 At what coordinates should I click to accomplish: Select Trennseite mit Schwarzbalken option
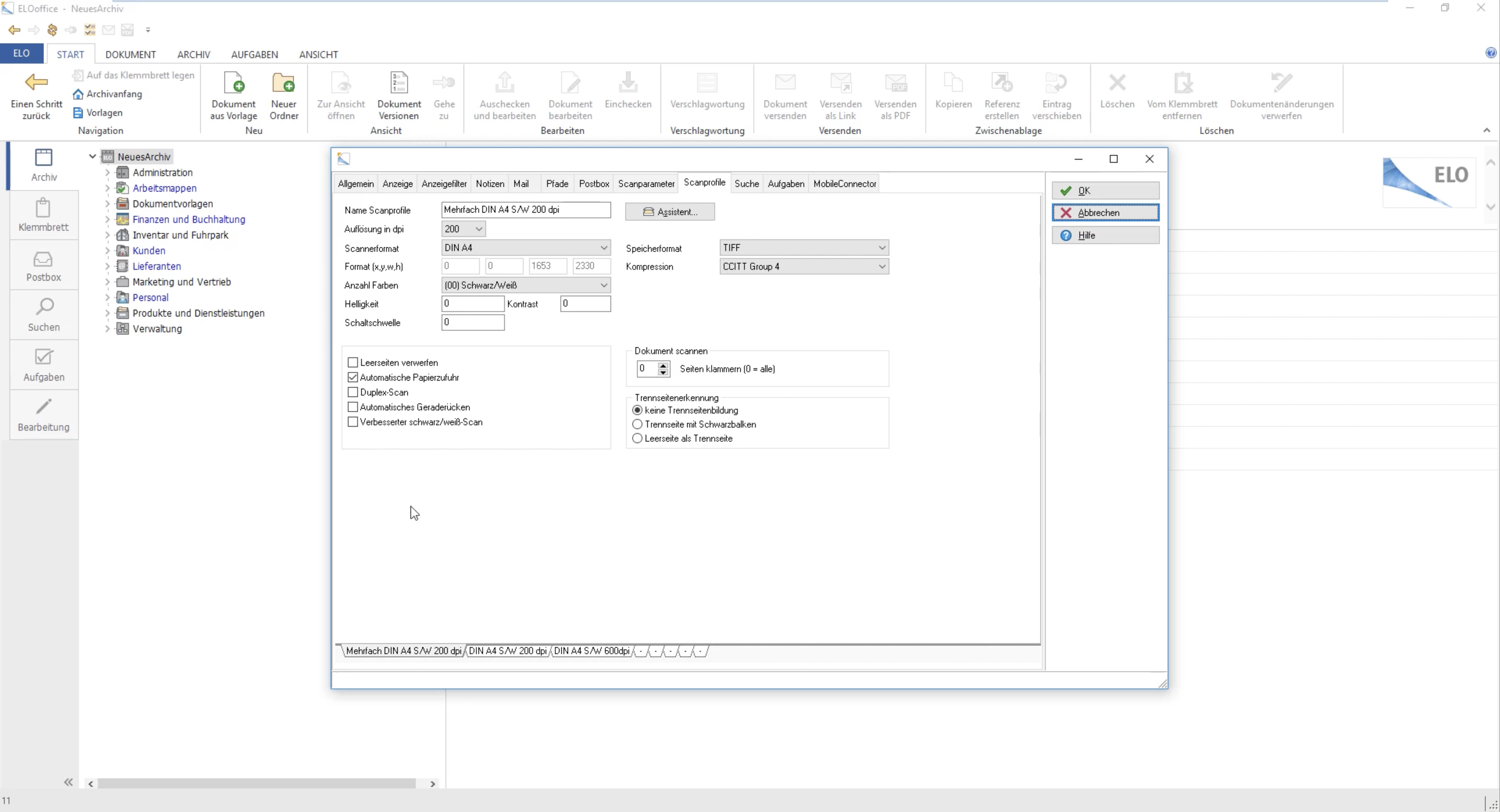pos(637,424)
